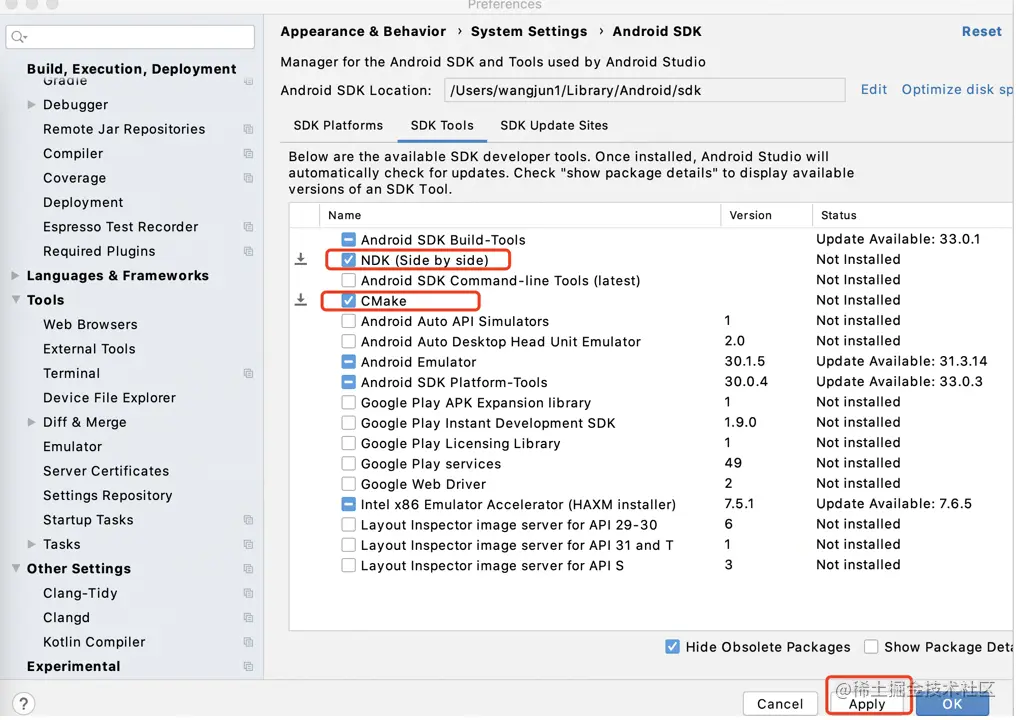Click project-level icon next to Kotlin Compiler
Viewport: 1016px width, 720px height.
[x=248, y=642]
